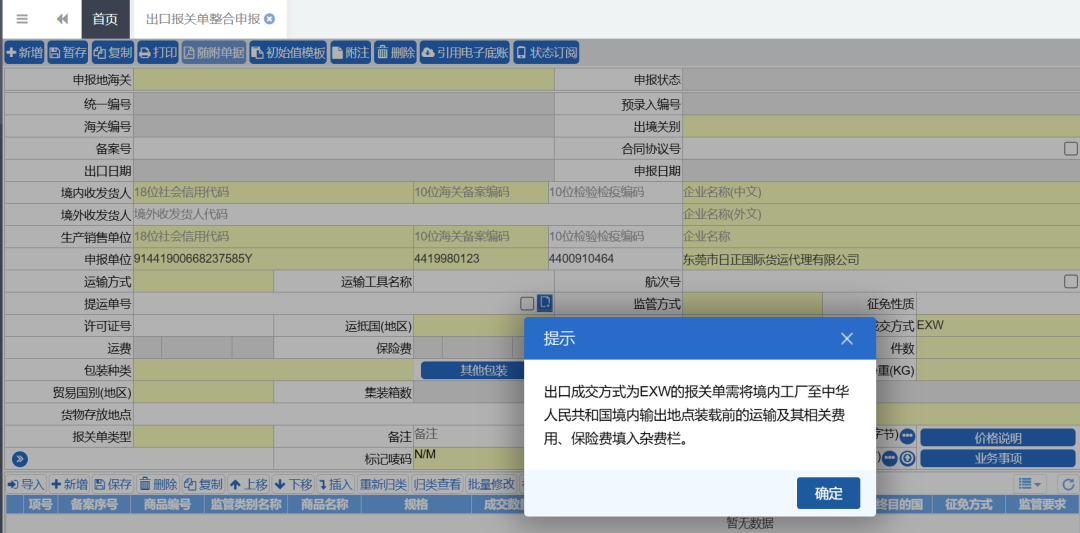Click 引用电子底账 cloud button
The image size is (1080, 533).
pyautogui.click(x=464, y=53)
